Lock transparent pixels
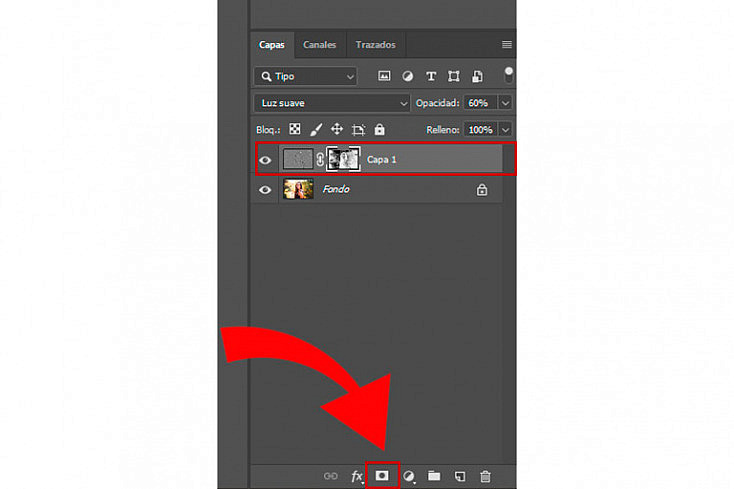The image size is (734, 489). click(x=294, y=129)
